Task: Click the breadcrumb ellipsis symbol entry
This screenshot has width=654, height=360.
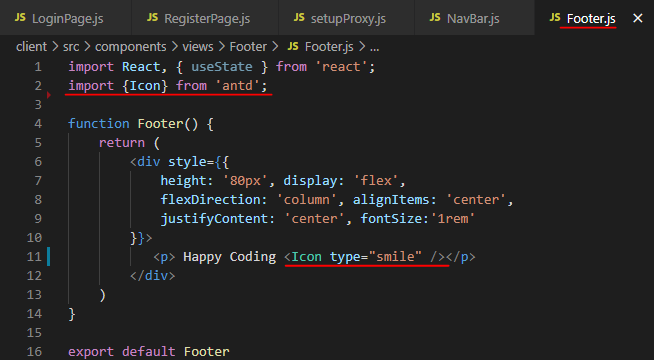Action: click(x=375, y=48)
